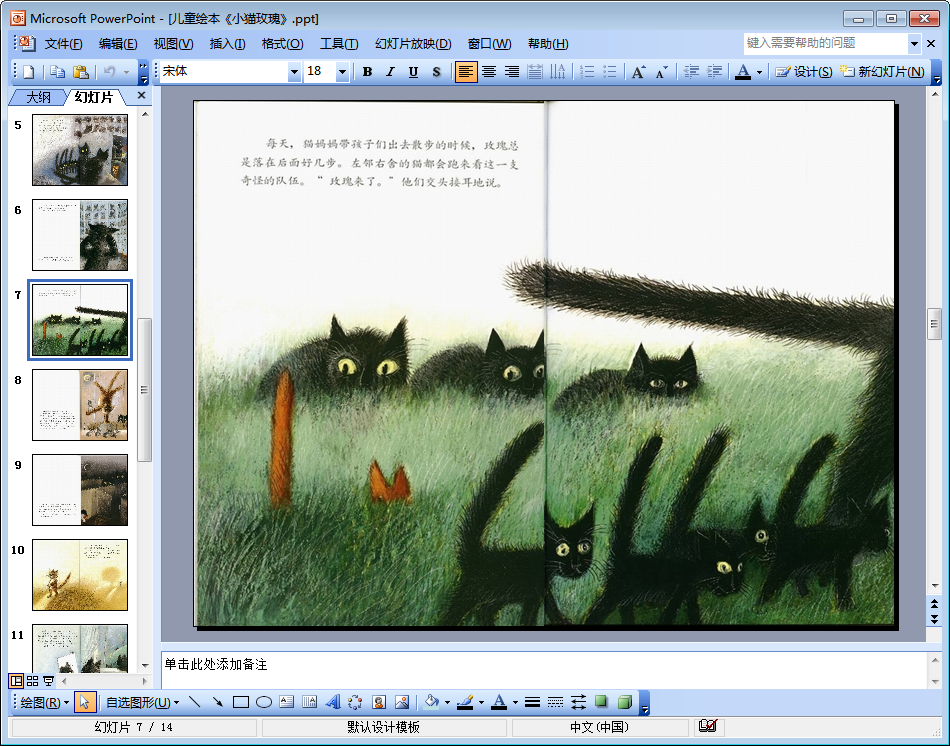Open 编辑 Edit menu
Viewport: 950px width, 746px height.
tap(118, 44)
